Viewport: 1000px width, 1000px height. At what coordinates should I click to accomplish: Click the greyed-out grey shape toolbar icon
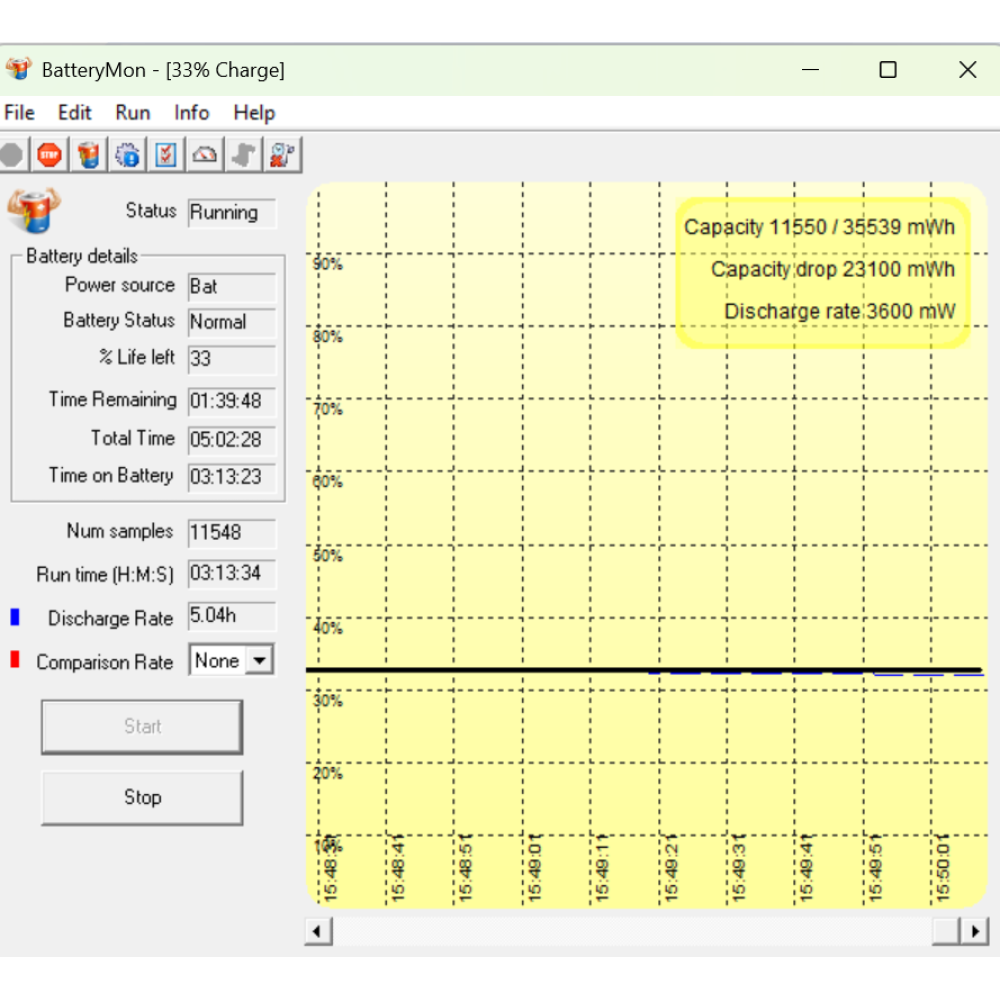pyautogui.click(x=244, y=155)
